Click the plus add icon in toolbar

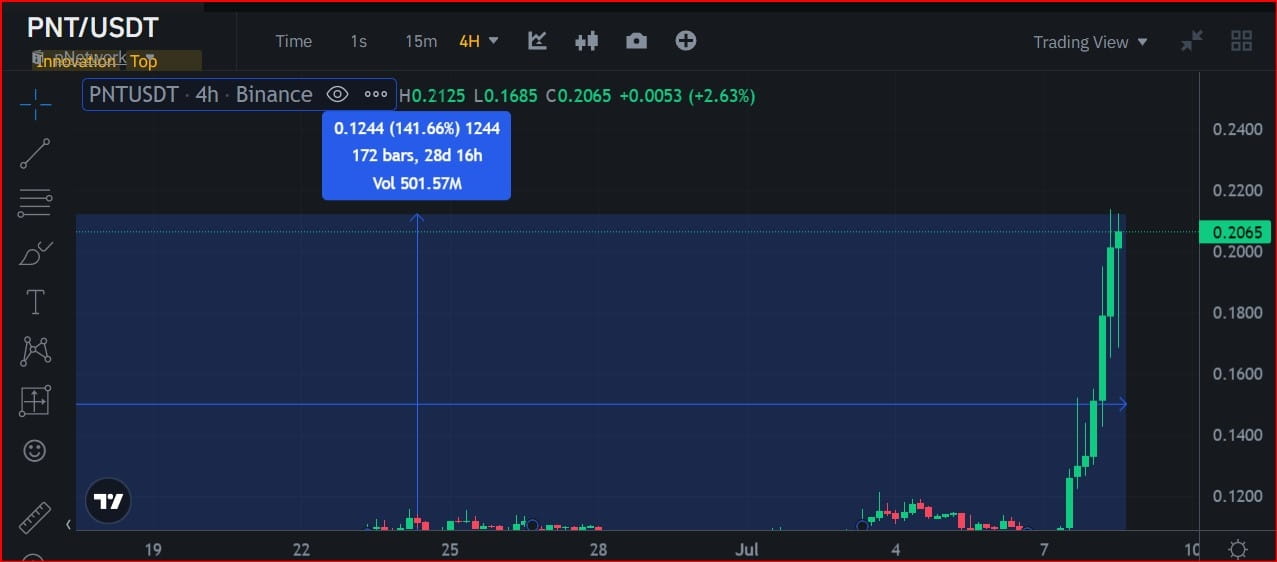686,41
